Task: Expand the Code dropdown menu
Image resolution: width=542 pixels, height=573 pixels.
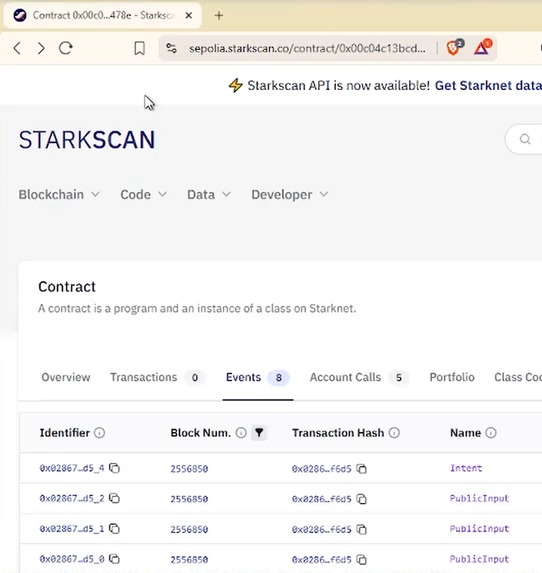Action: pyautogui.click(x=144, y=194)
